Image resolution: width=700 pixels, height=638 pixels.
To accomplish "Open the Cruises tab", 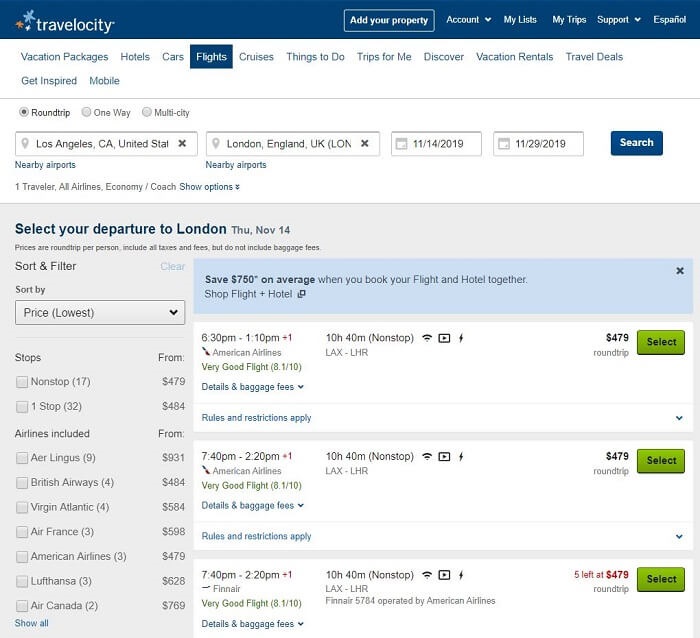I will [x=256, y=57].
